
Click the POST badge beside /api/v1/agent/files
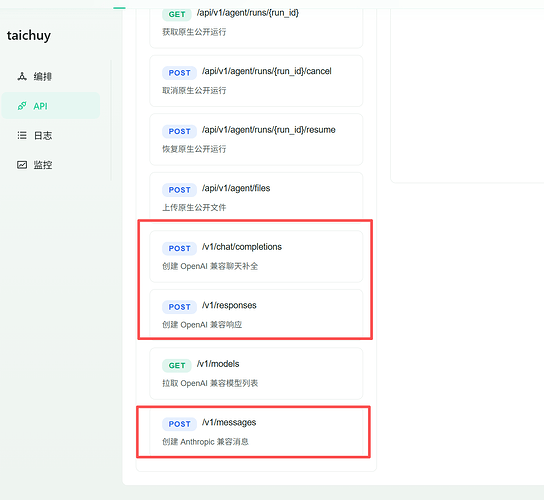179,190
